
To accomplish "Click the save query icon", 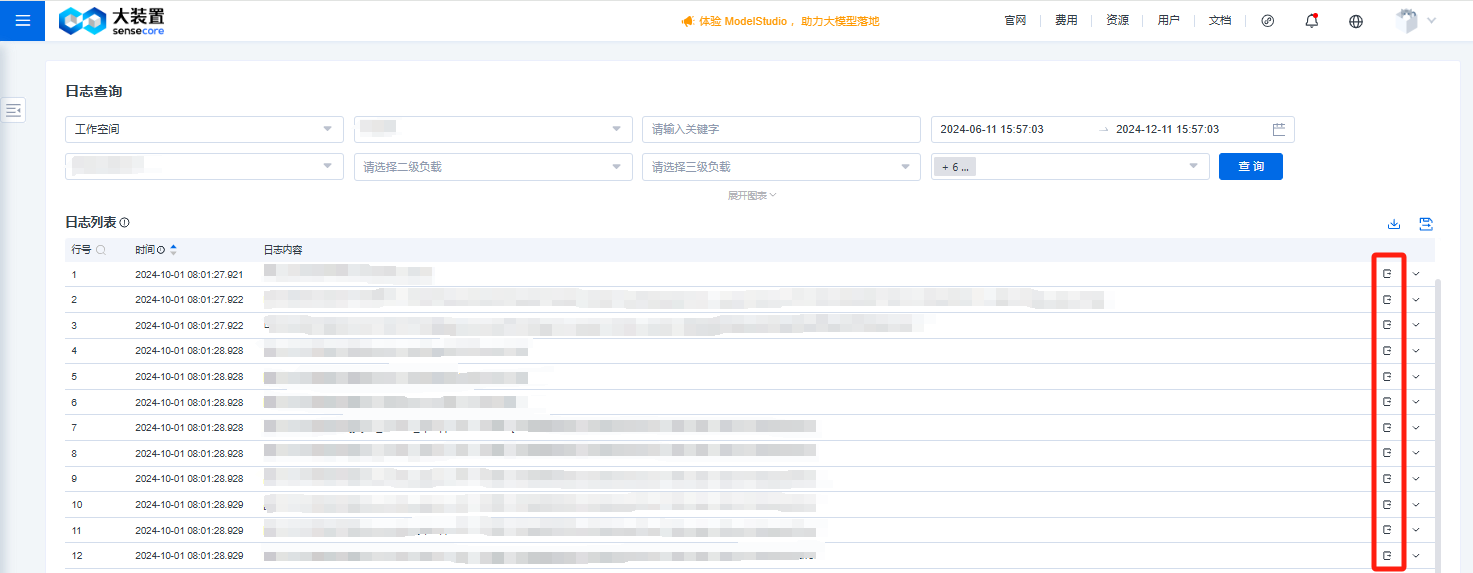I will pyautogui.click(x=1426, y=224).
